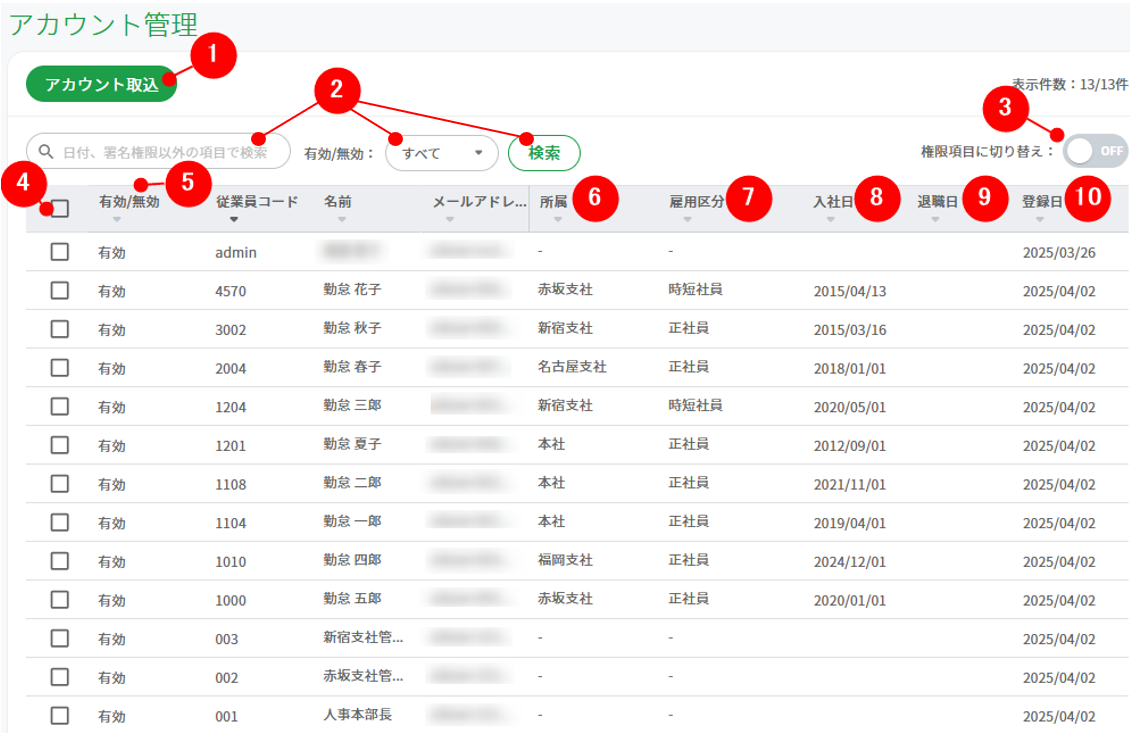
Task: Click sort arrow under 雇用区分 column
Action: pyautogui.click(x=687, y=219)
